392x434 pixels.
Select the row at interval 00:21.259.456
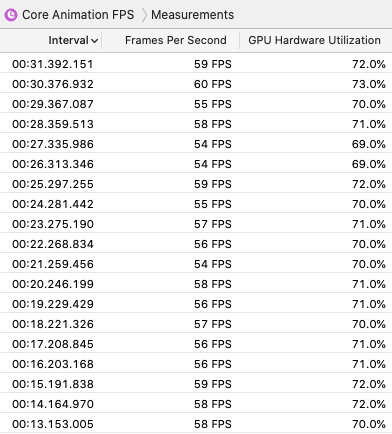[x=196, y=264]
